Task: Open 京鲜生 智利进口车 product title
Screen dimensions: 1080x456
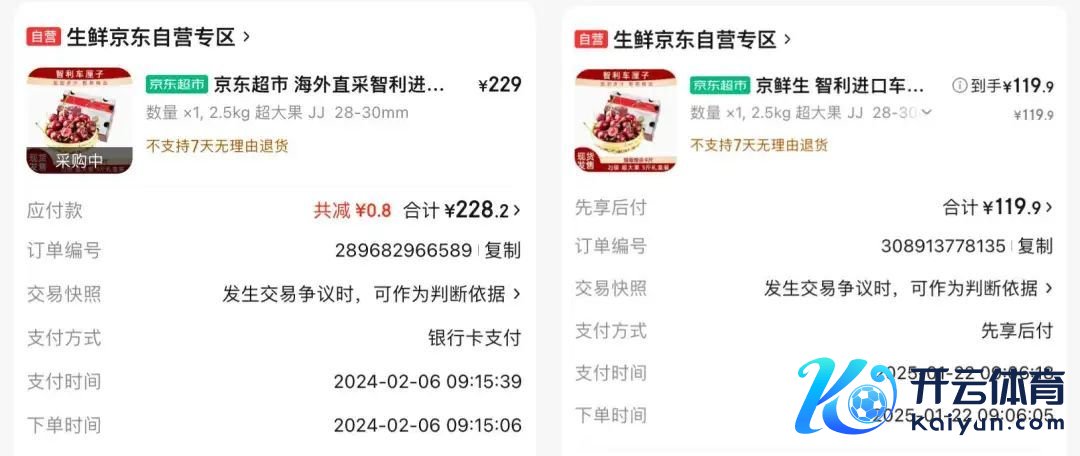Action: pos(840,85)
